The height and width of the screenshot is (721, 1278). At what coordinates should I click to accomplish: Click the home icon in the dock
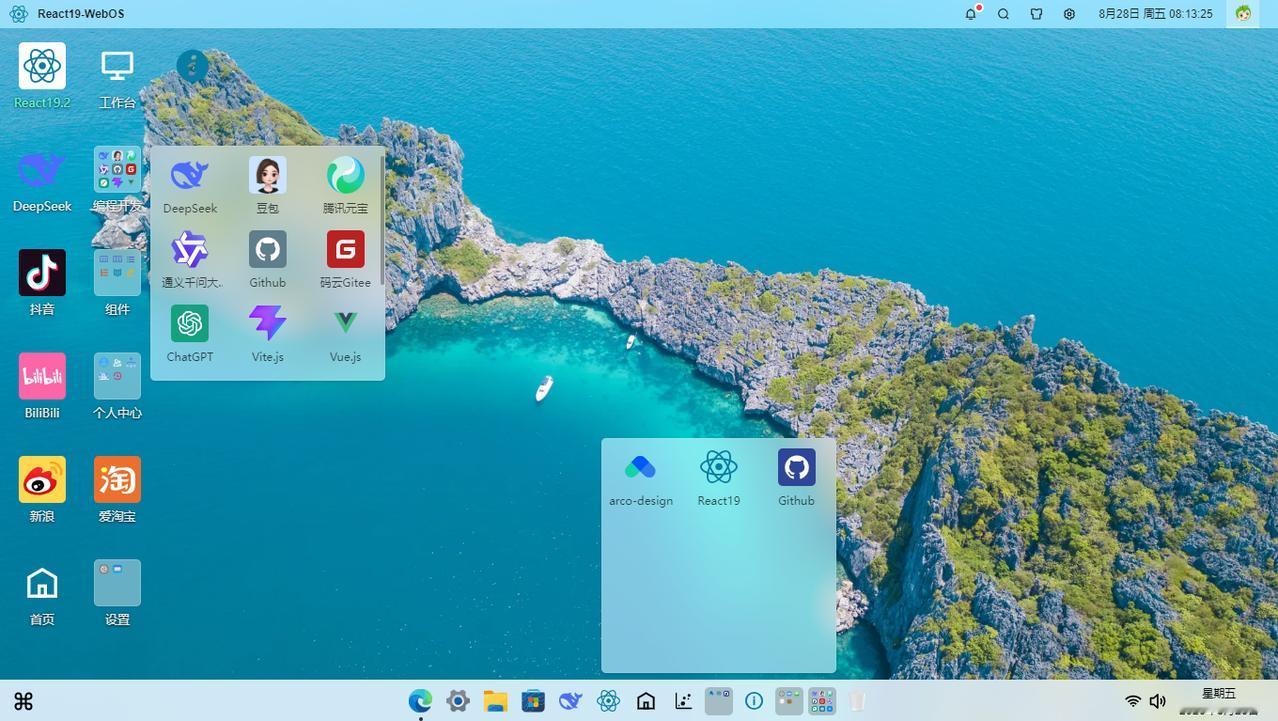click(x=646, y=701)
